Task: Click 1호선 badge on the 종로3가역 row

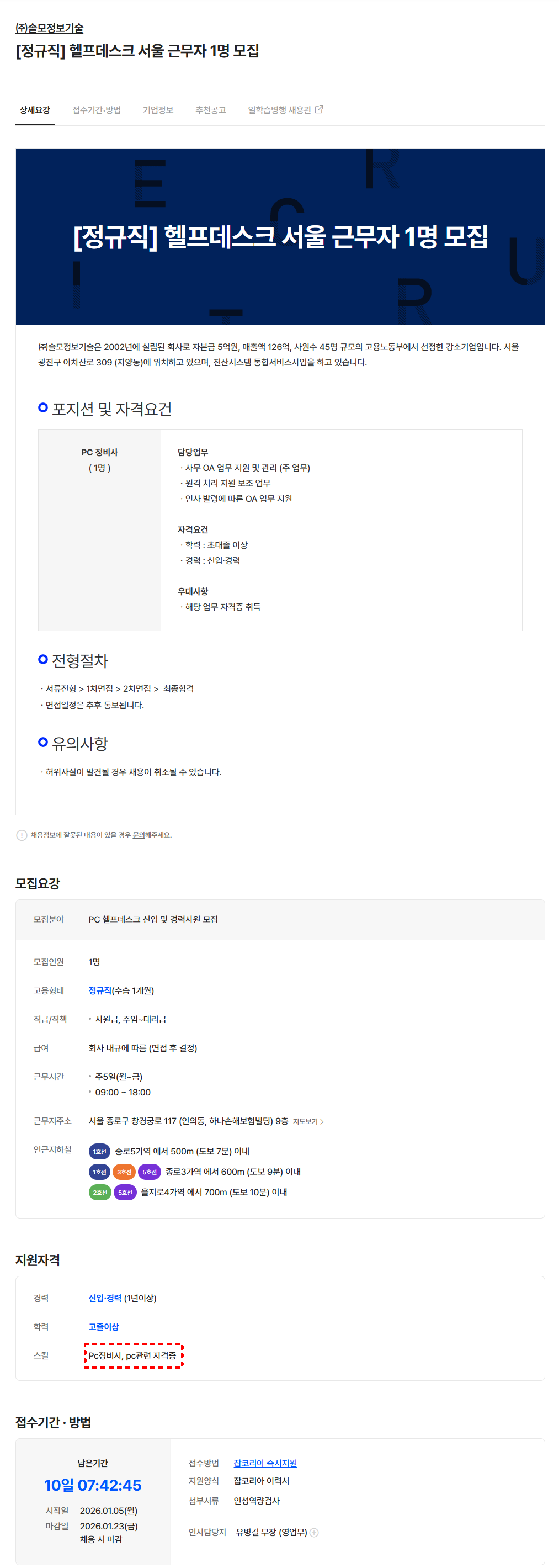Action: [100, 1172]
